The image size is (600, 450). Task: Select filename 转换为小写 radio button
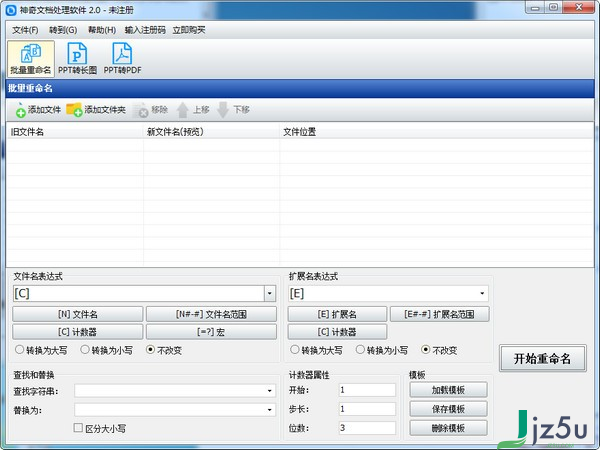pyautogui.click(x=85, y=350)
